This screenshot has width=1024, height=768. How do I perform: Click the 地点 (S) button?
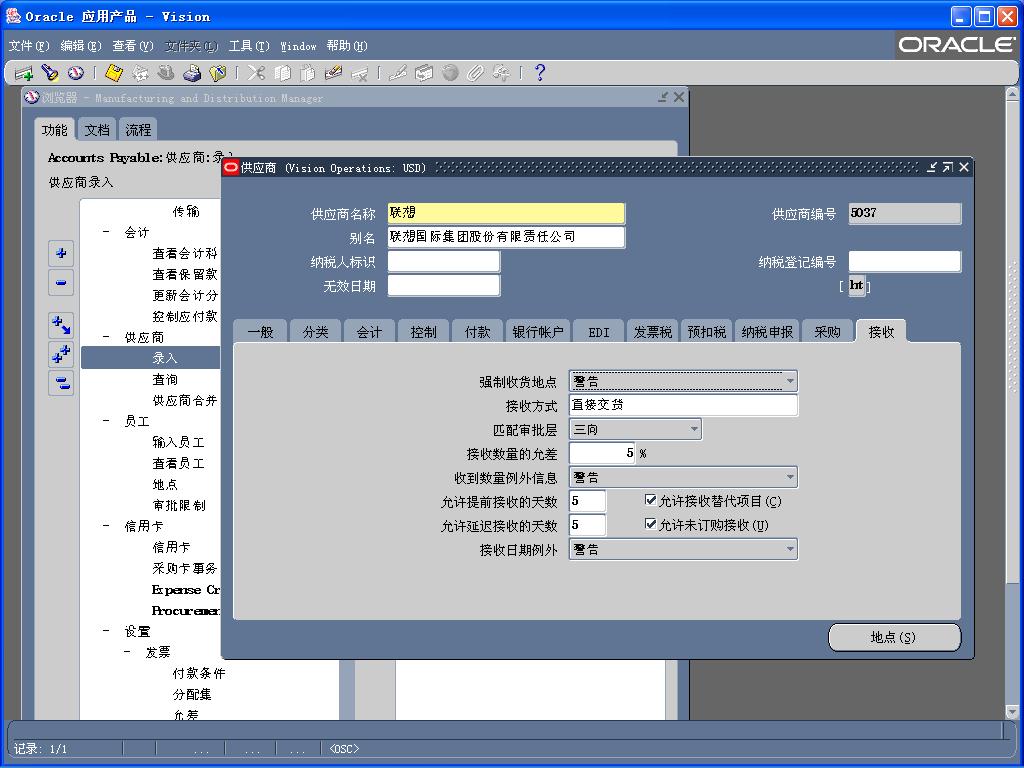pos(894,637)
